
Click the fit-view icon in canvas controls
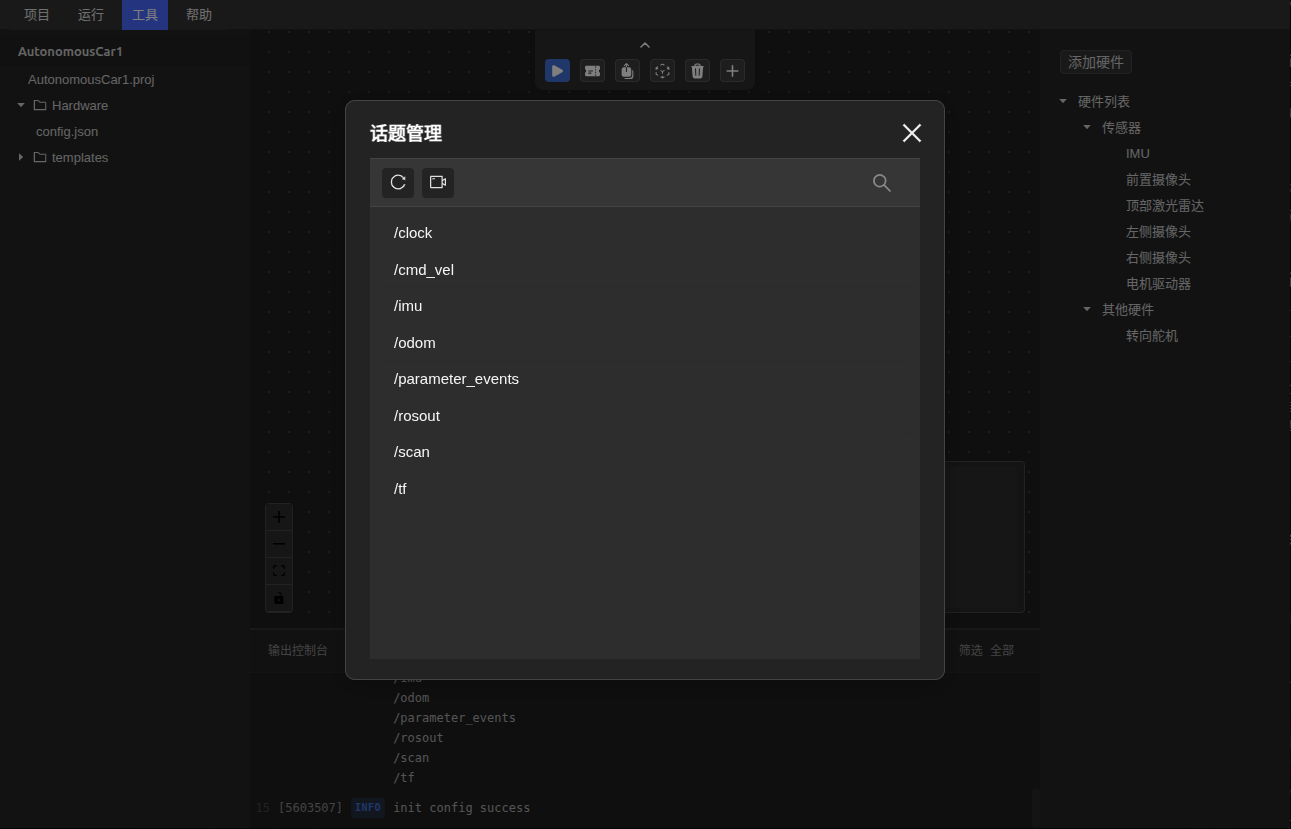[279, 571]
